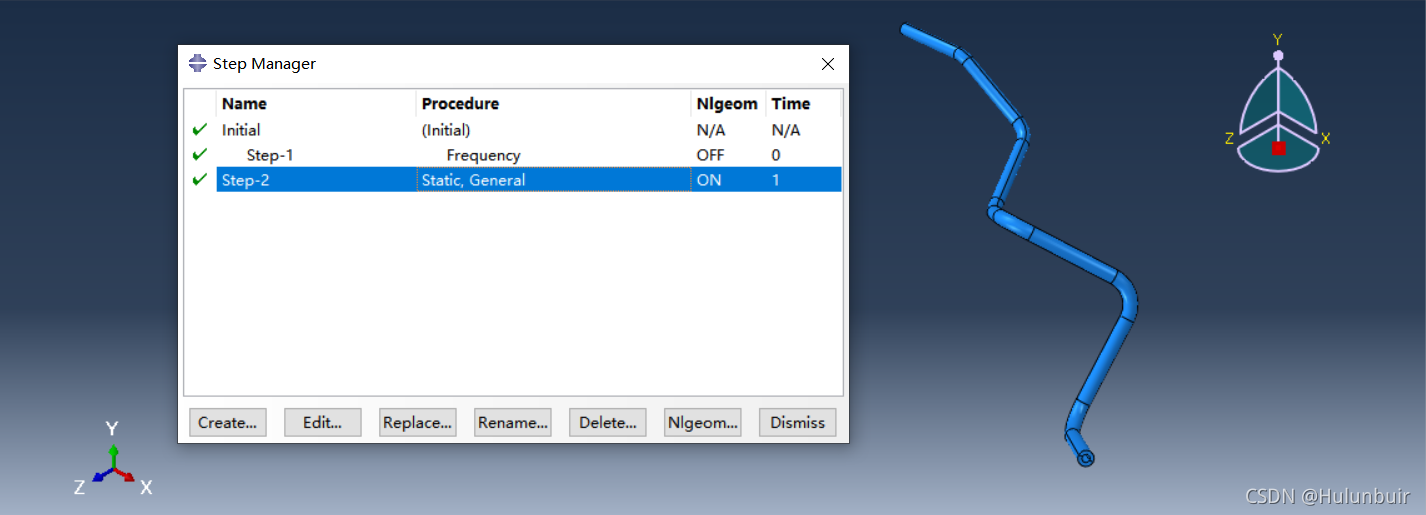Click the Step Manager title bar icon
The width and height of the screenshot is (1426, 515).
pos(198,63)
